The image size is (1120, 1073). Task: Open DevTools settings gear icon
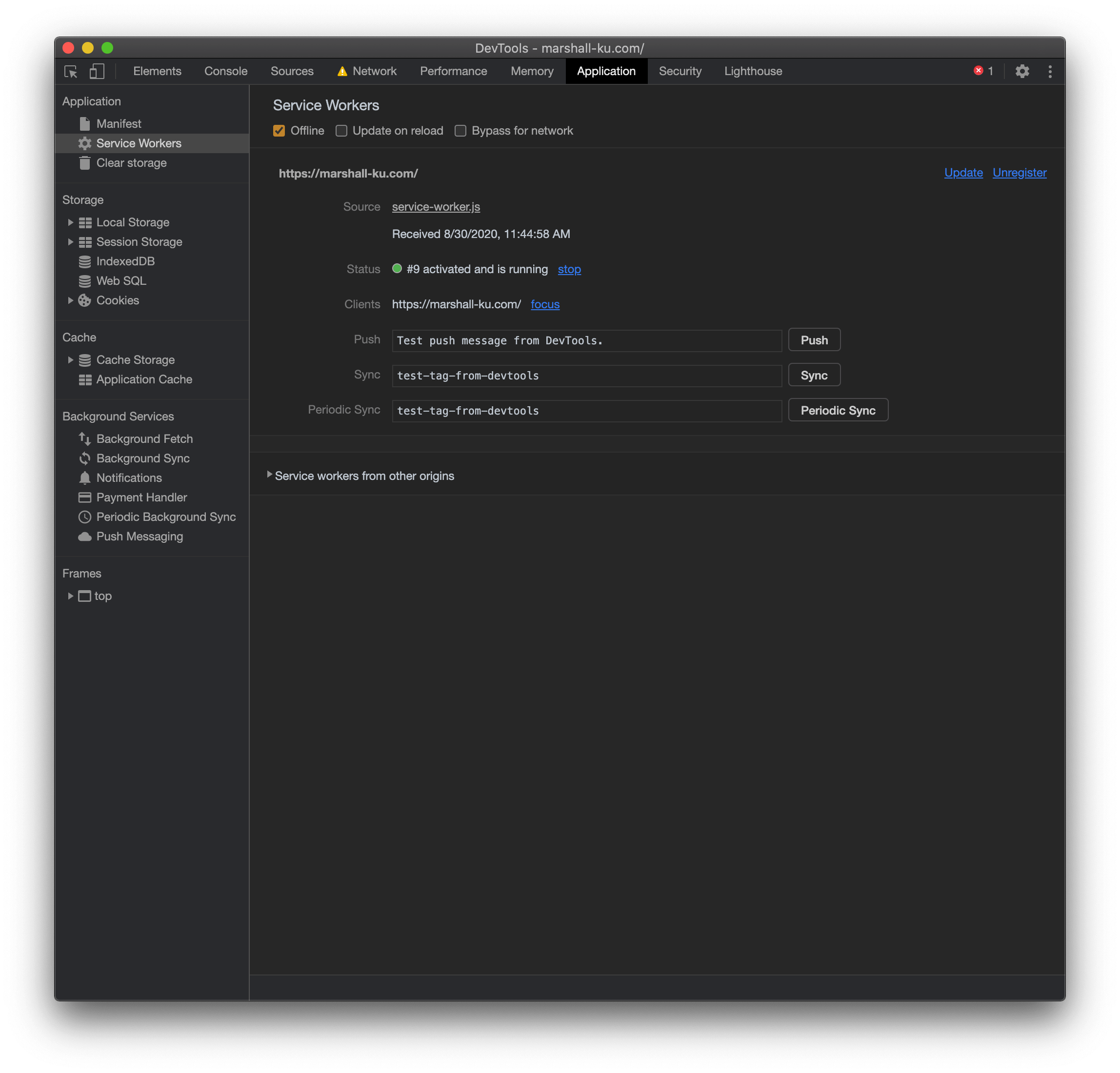pos(1022,71)
